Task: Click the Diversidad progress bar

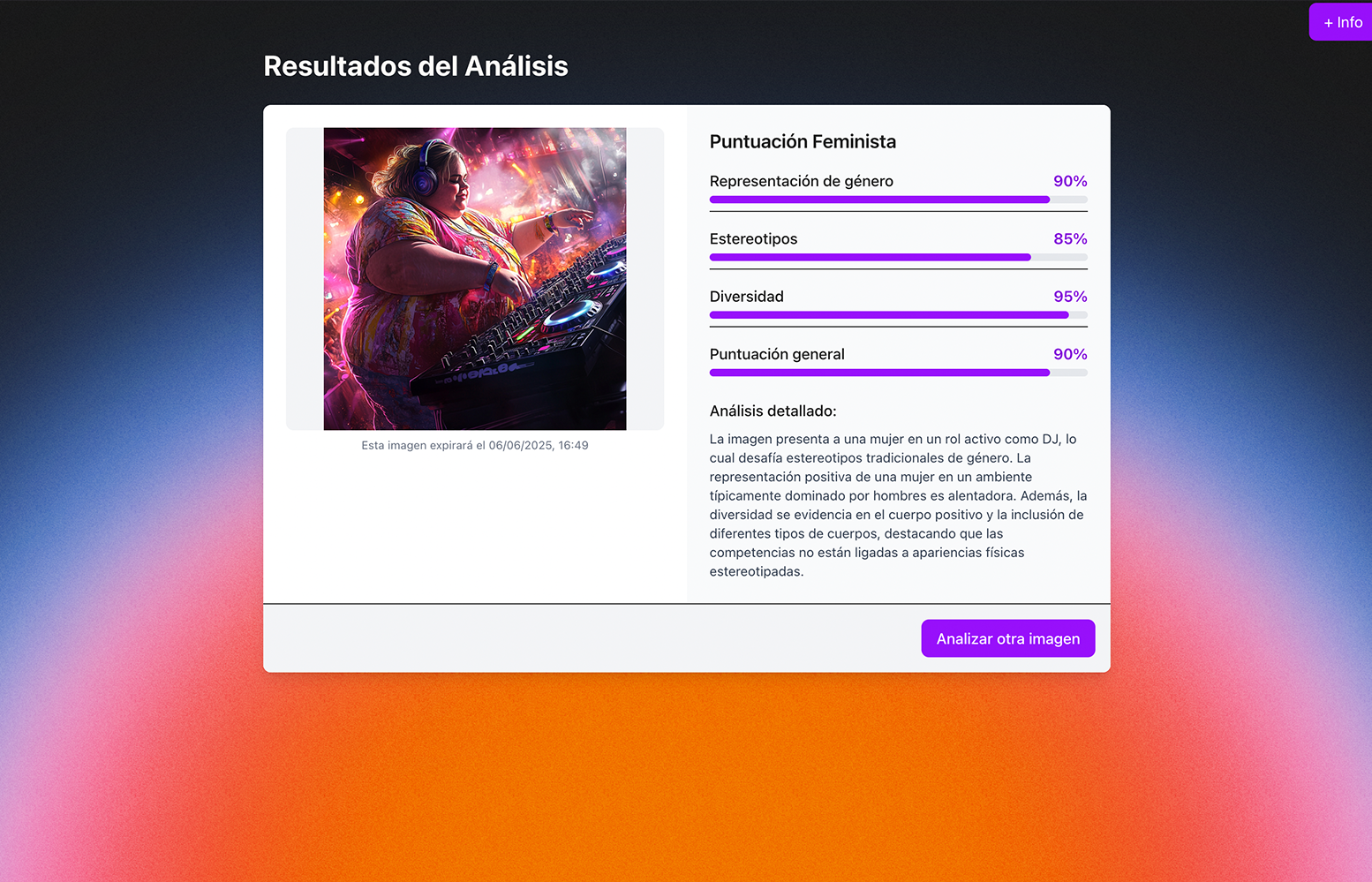Action: 898,315
